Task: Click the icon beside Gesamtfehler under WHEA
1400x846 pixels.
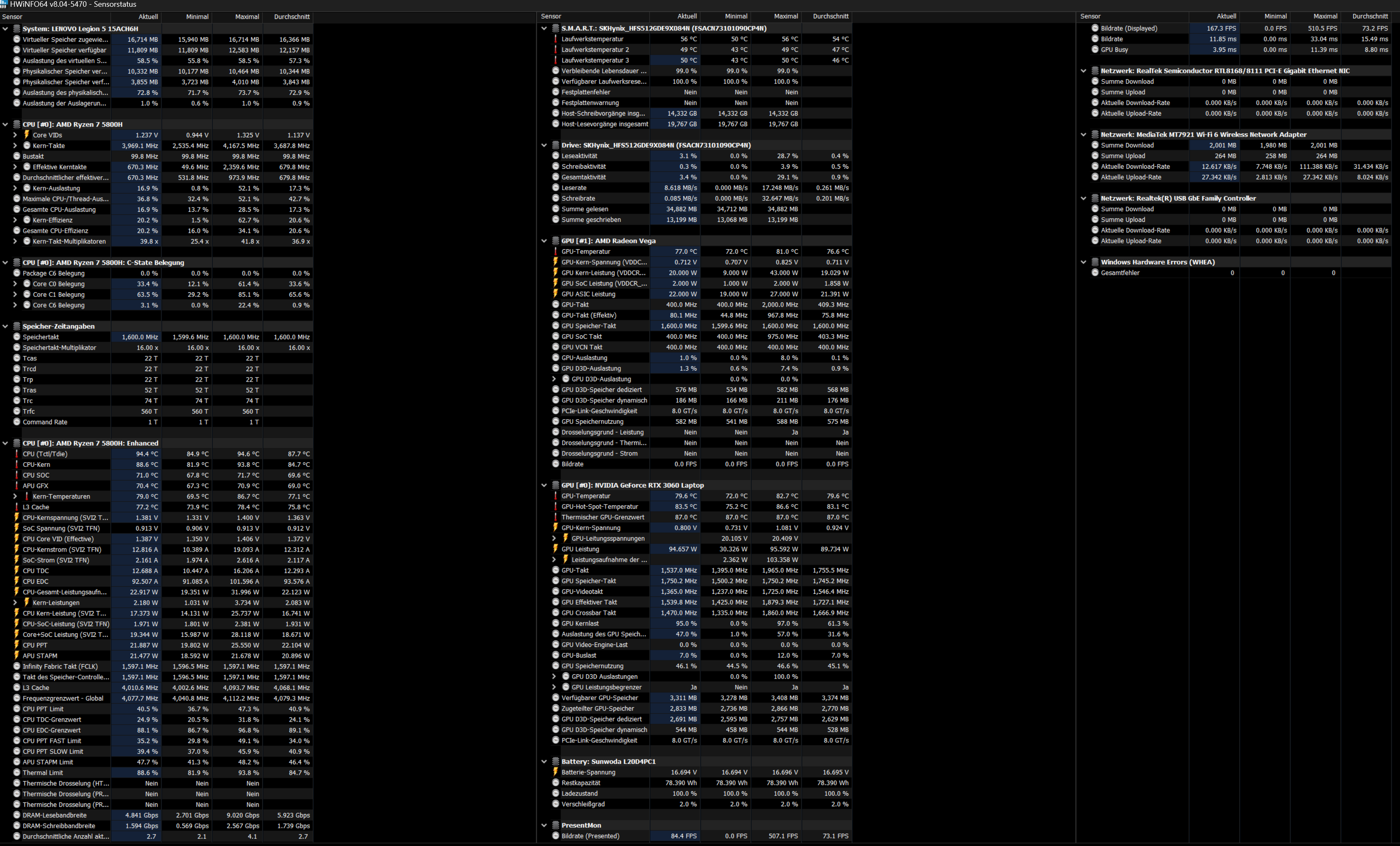Action: tap(1094, 273)
